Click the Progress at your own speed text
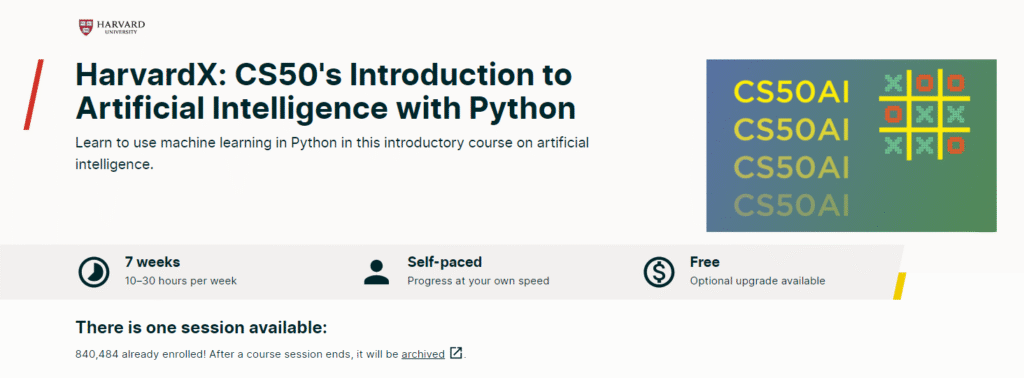Viewport: 1024px width, 378px height. [478, 281]
